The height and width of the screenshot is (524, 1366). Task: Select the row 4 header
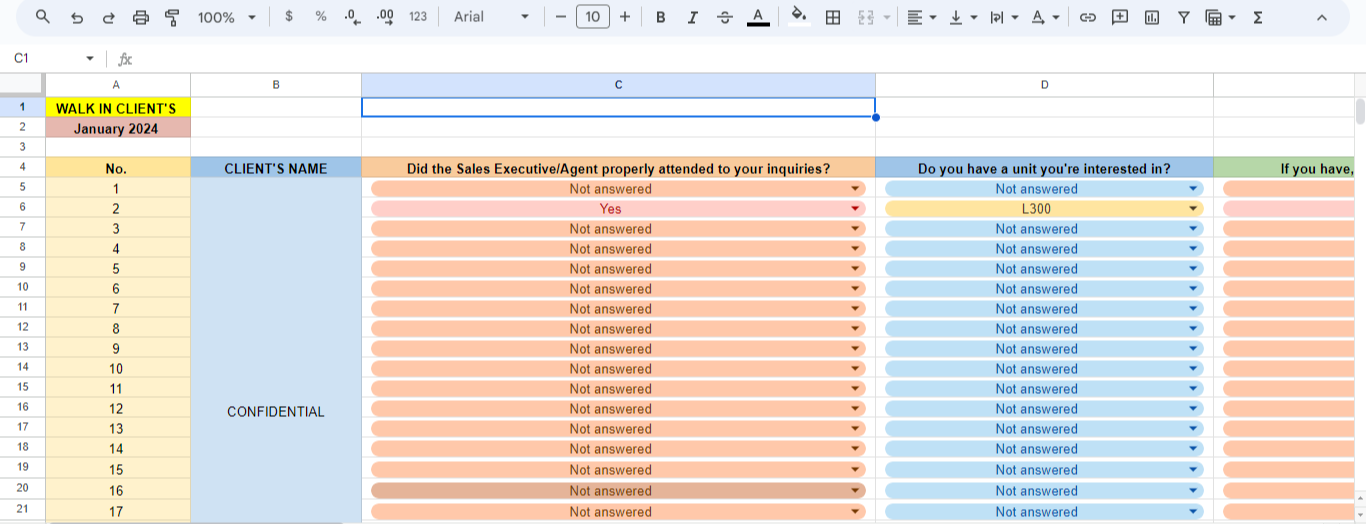(x=22, y=168)
